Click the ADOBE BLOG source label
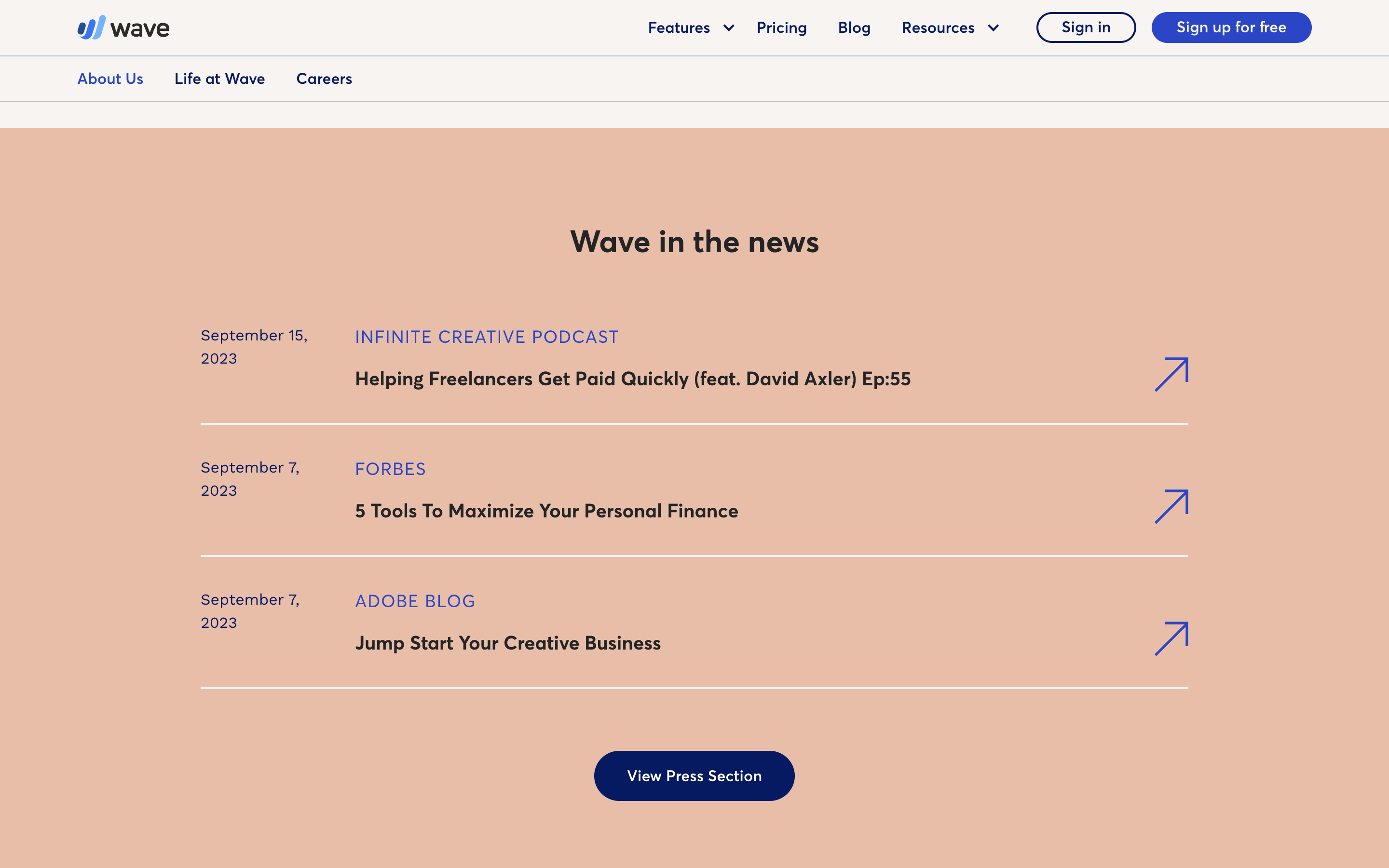The image size is (1389, 868). pos(415,601)
